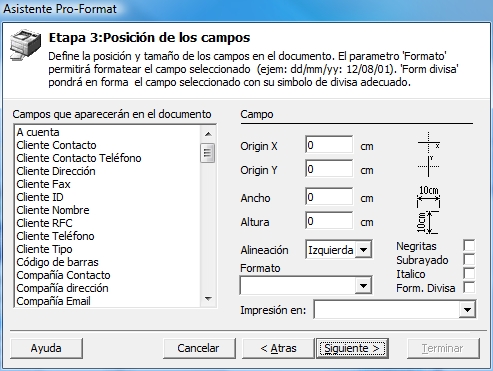This screenshot has height=371, width=493.
Task: Go back with the Atras button
Action: click(x=278, y=348)
